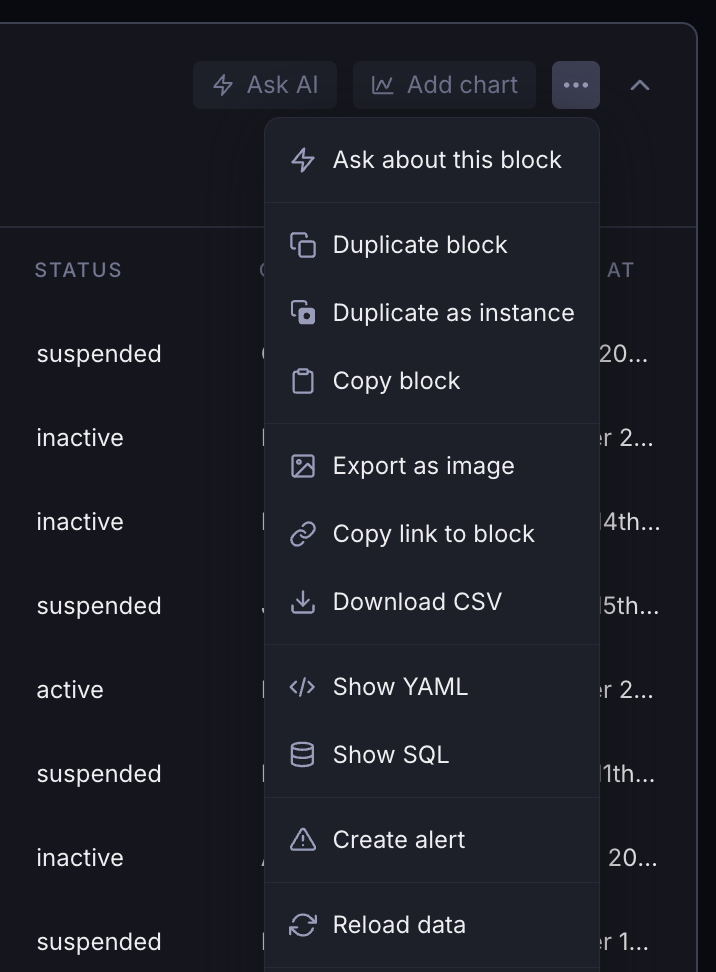Click the circular arrows reload icon
This screenshot has height=972, width=716.
302,925
